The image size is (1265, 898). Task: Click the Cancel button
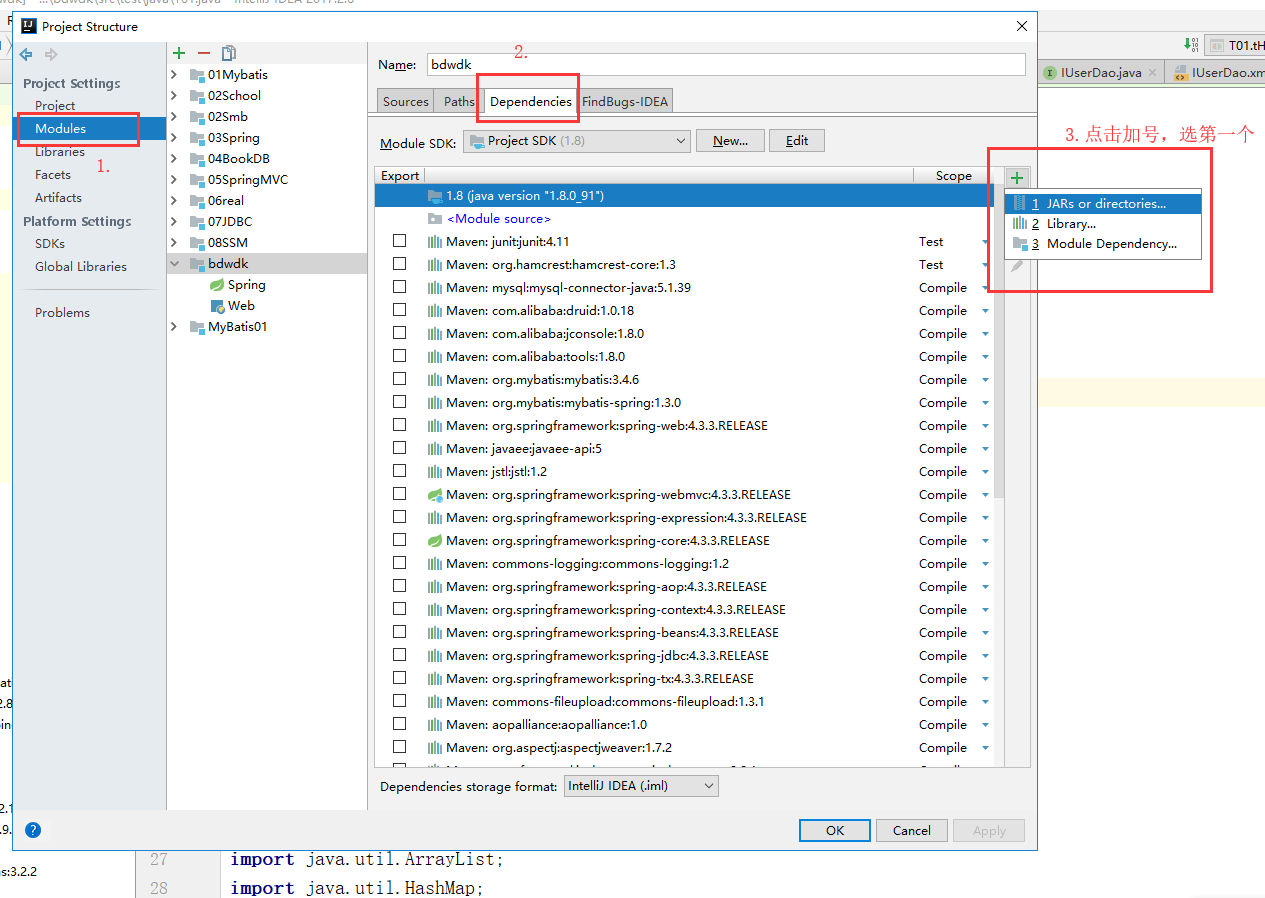(x=911, y=830)
